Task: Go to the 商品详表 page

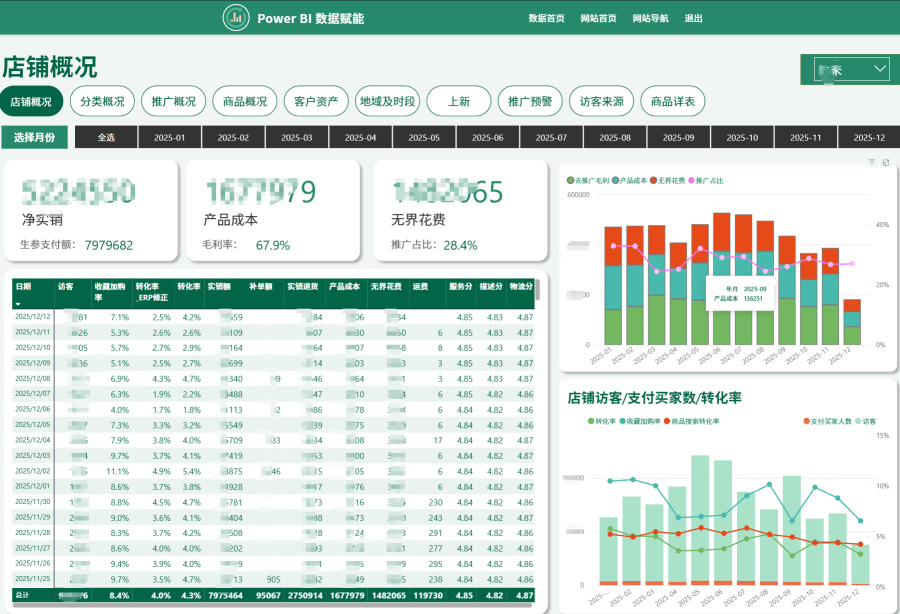Action: point(673,101)
